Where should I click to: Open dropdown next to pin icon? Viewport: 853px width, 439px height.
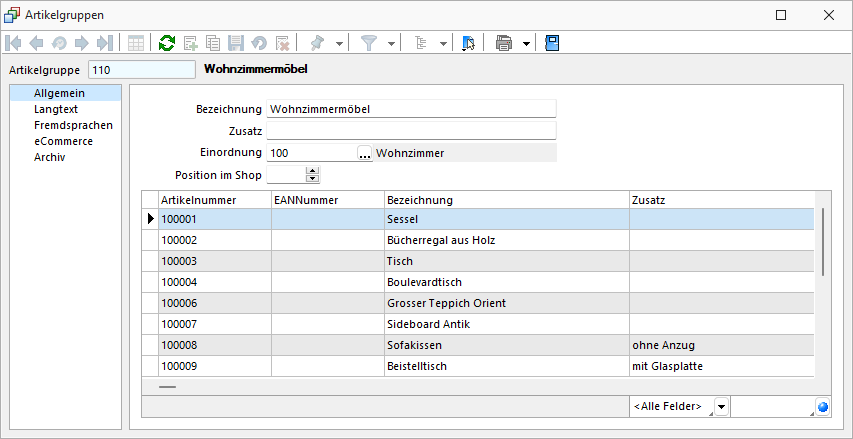(339, 44)
